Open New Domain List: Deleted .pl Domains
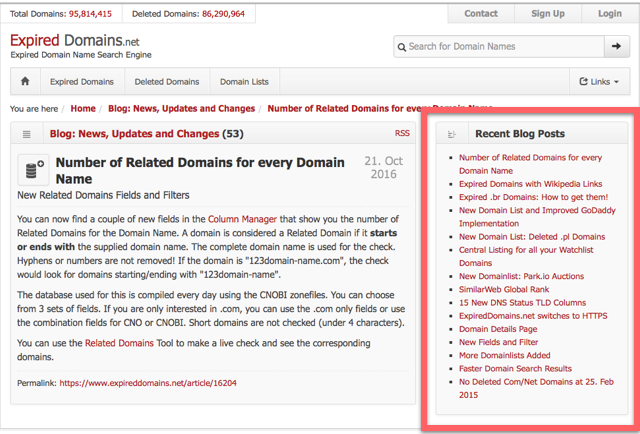 (x=532, y=236)
